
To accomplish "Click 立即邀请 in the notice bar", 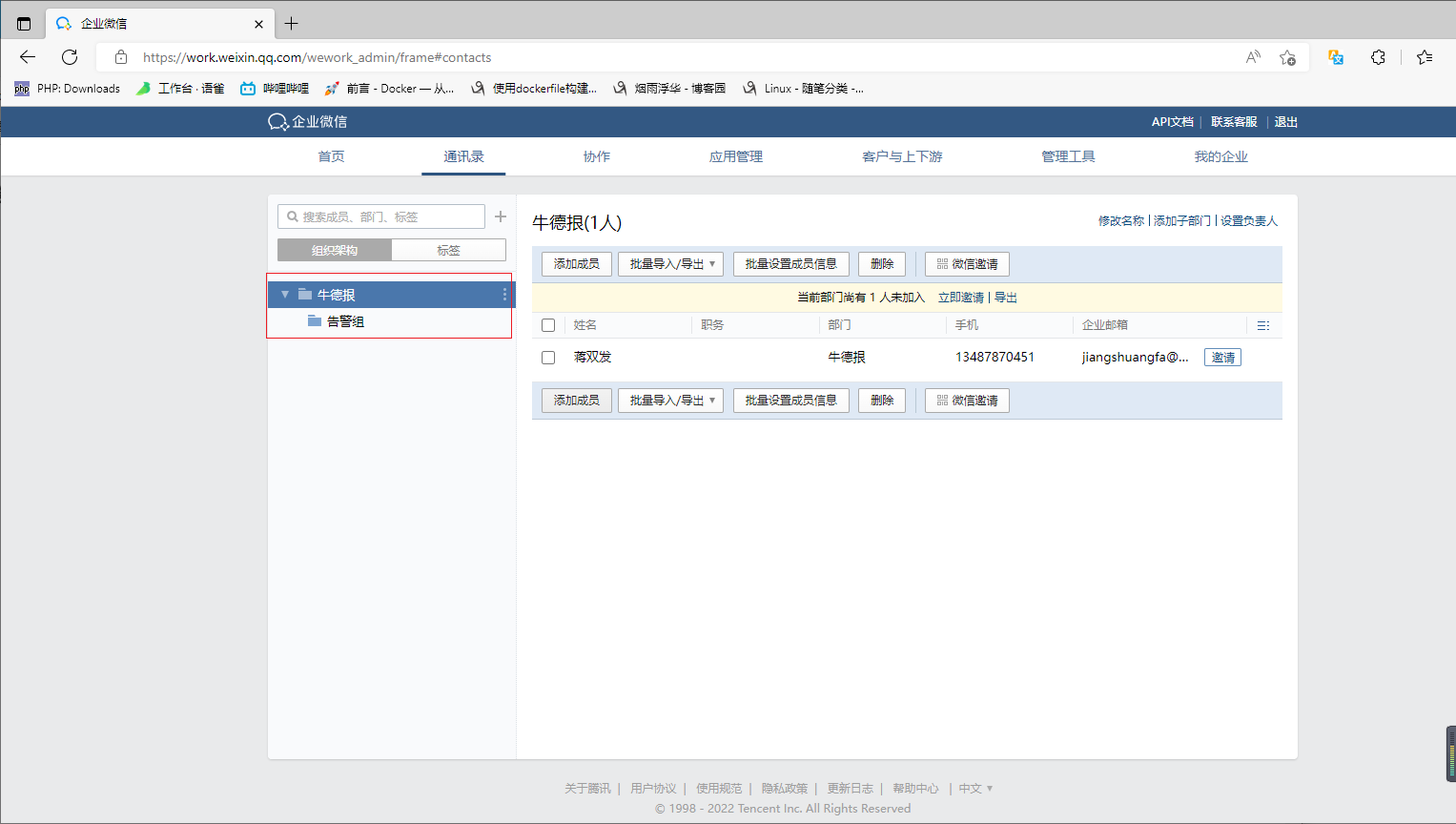I will [x=961, y=298].
